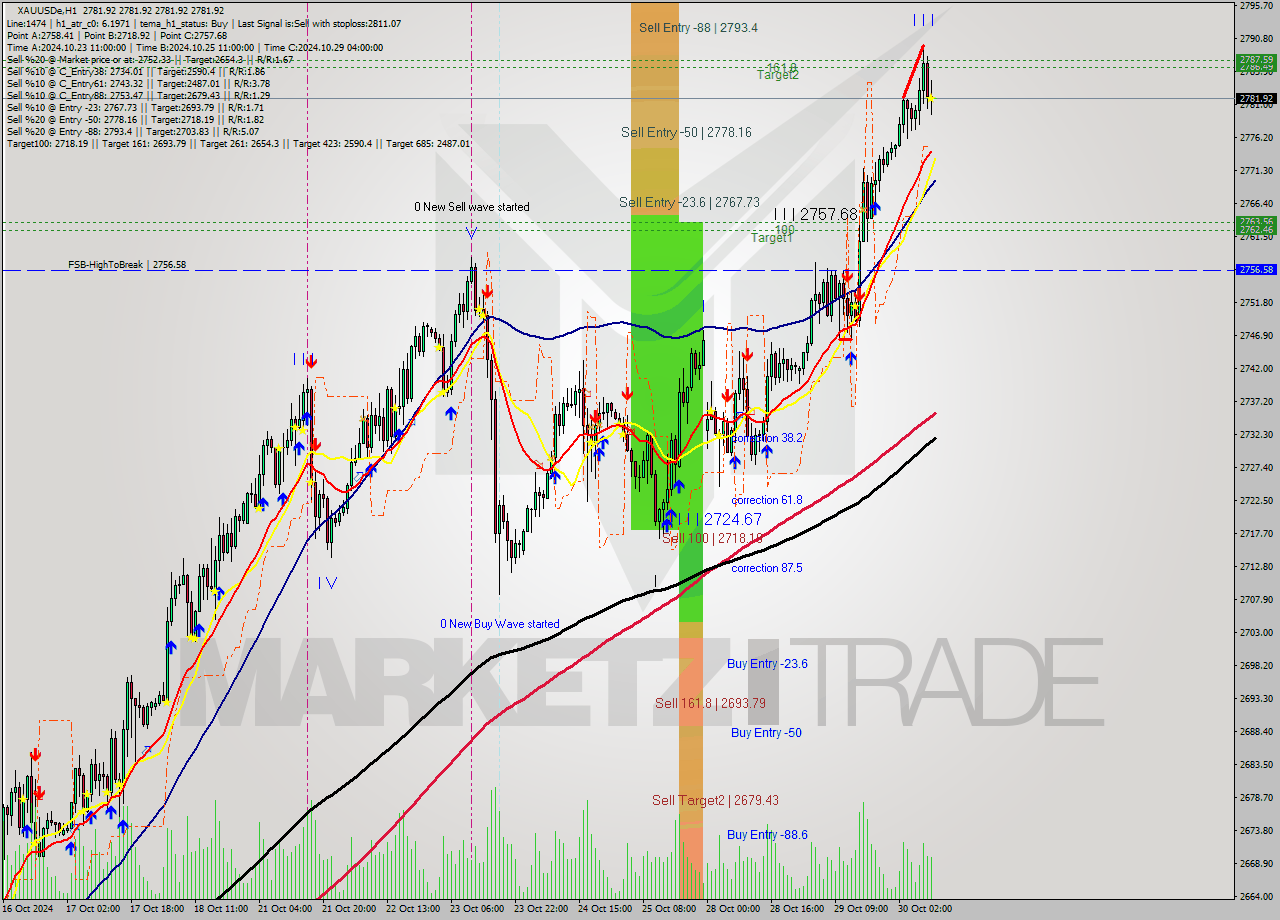
Task: Click the 'correction 38.2' label
Action: 767,438
